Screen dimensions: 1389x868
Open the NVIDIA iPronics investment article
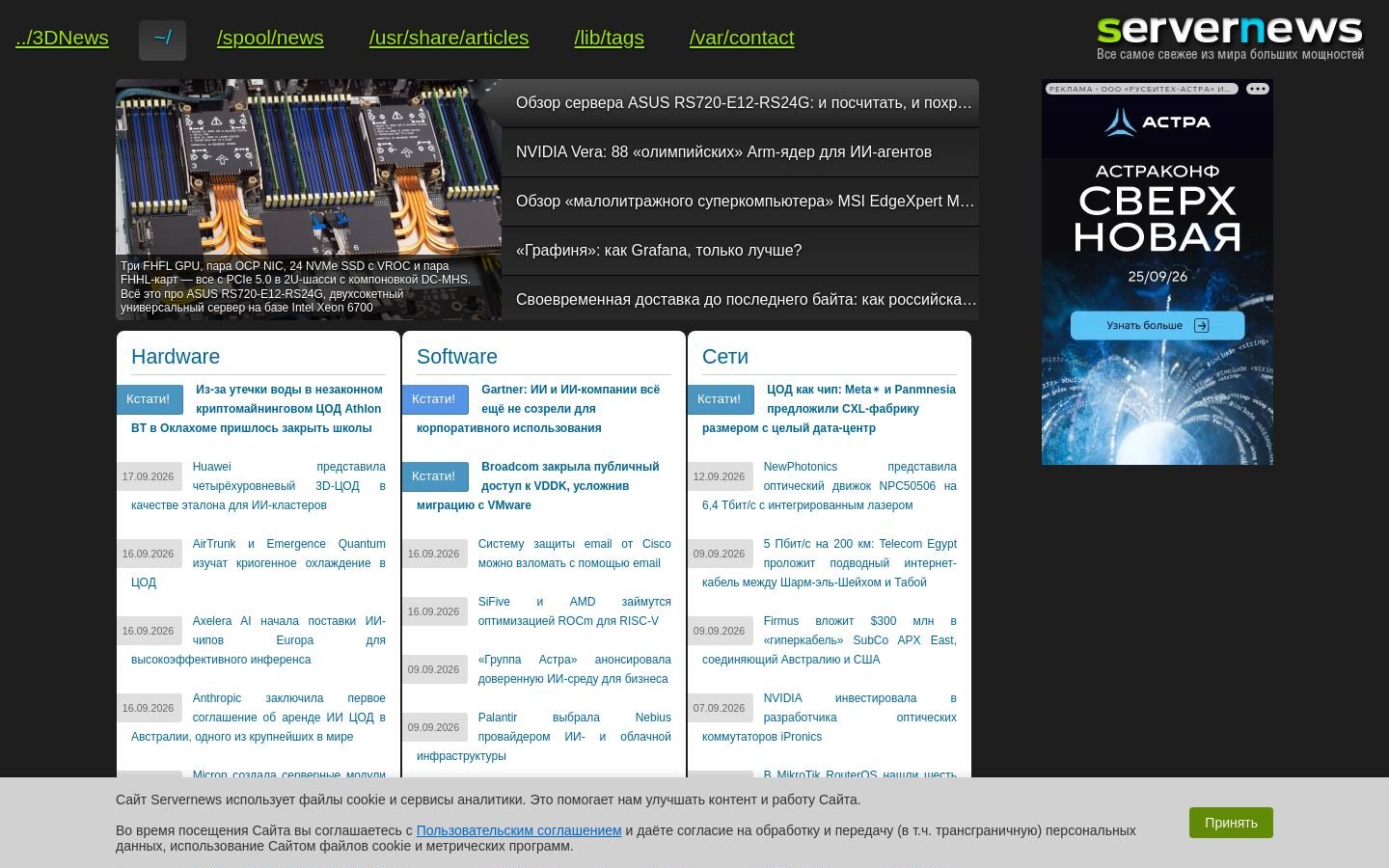[x=829, y=718]
